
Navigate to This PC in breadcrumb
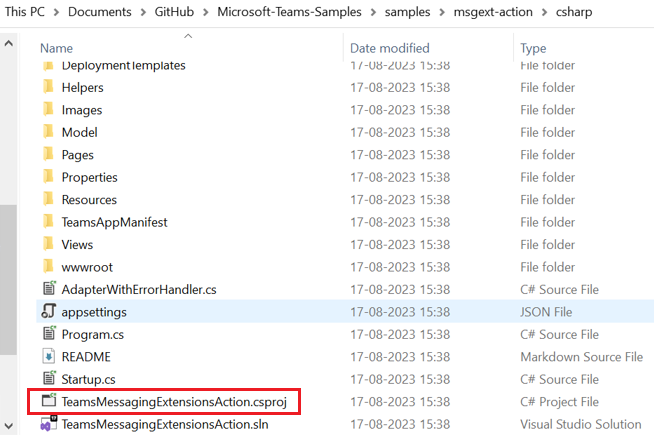pyautogui.click(x=25, y=12)
